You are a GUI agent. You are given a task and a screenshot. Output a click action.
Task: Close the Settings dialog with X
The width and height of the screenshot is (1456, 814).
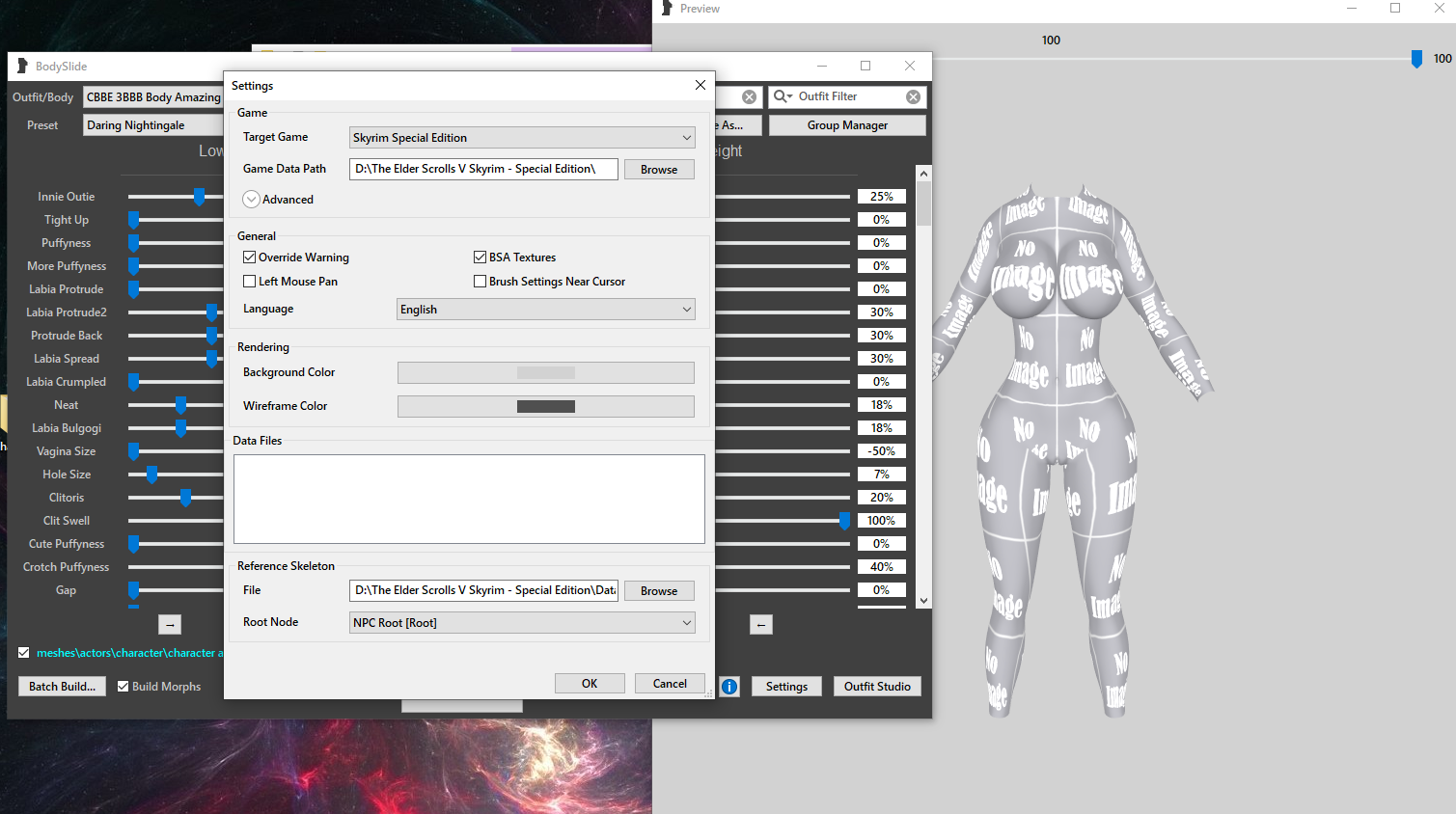click(701, 86)
